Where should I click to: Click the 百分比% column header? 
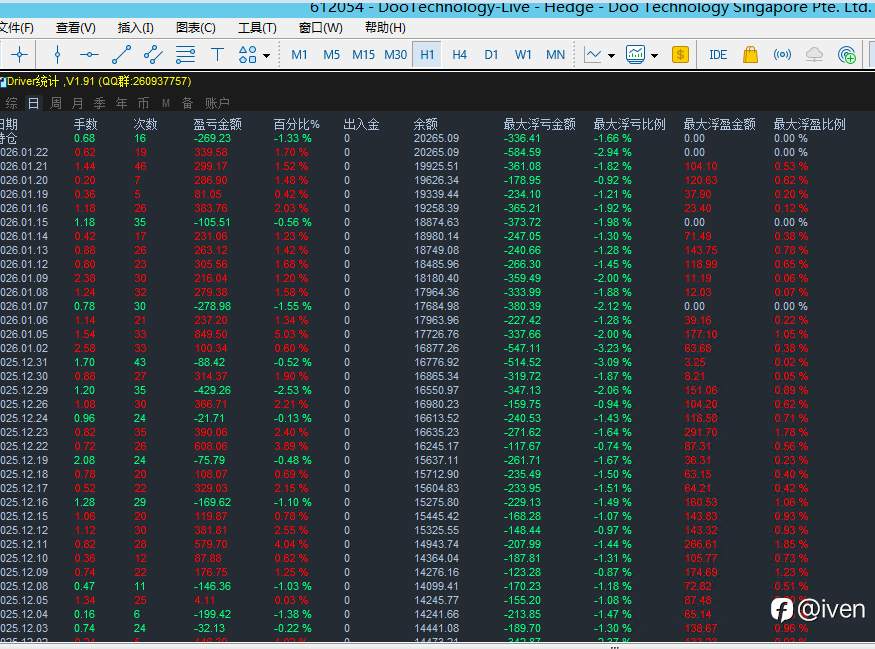pyautogui.click(x=296, y=124)
